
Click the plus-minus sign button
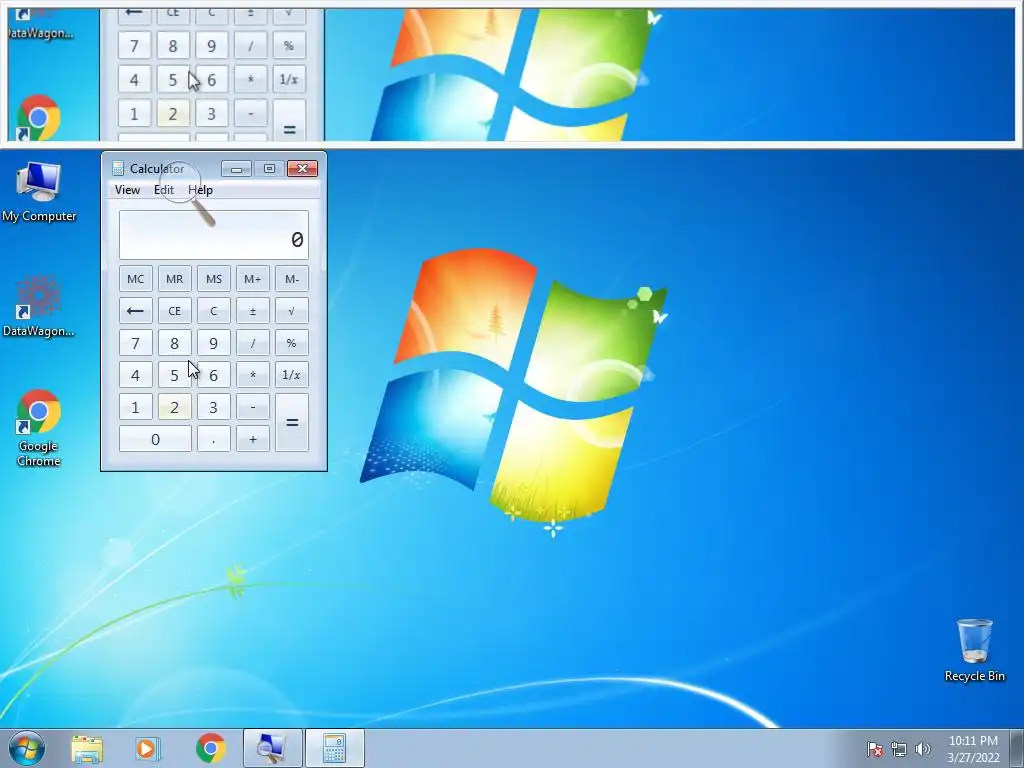[253, 311]
